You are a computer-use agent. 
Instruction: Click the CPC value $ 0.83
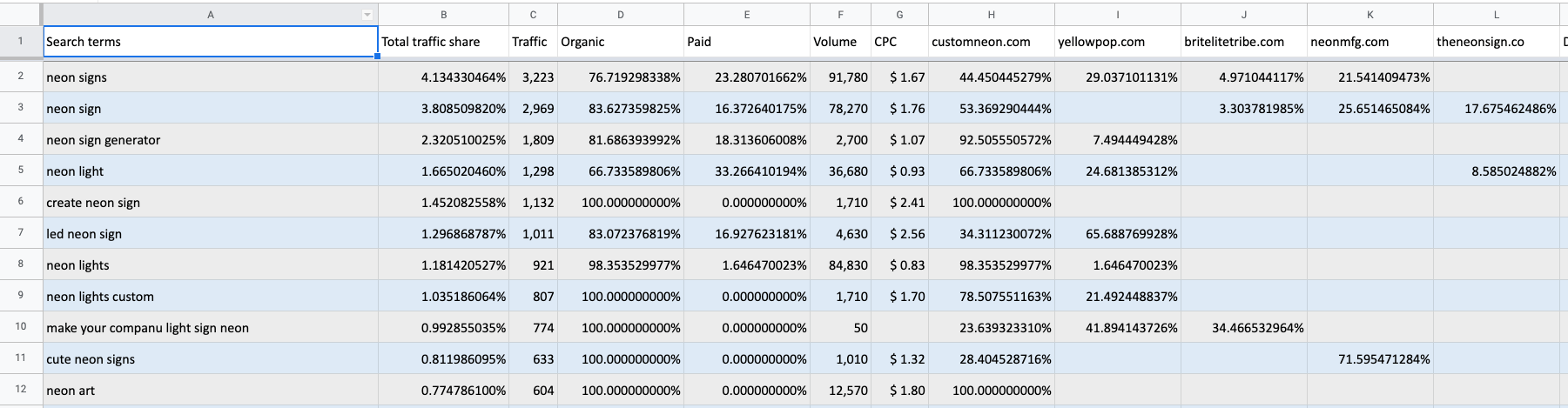click(x=899, y=264)
